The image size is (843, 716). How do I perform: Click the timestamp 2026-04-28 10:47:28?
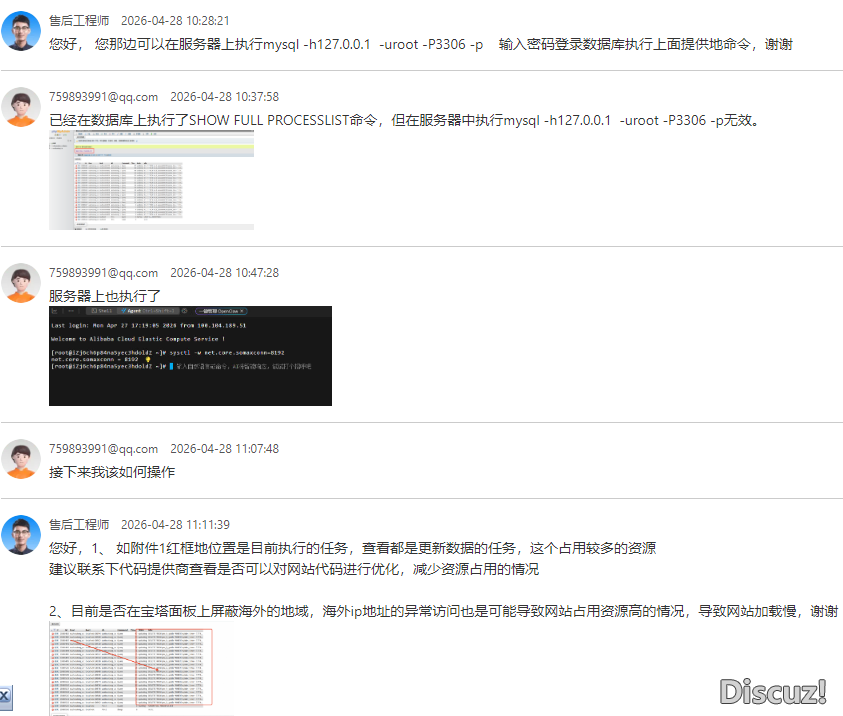tap(224, 273)
